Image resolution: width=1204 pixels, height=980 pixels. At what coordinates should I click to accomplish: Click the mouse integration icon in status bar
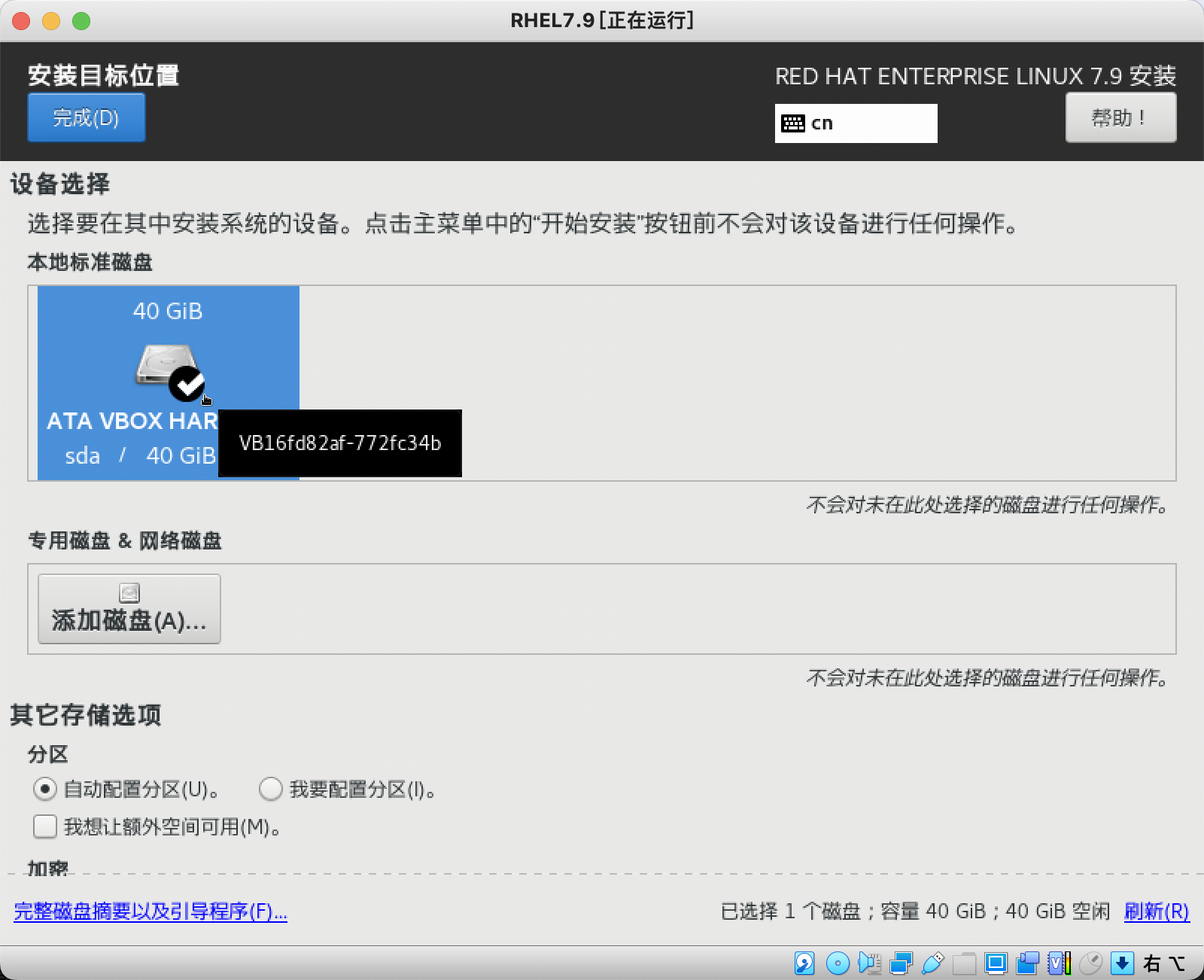click(1090, 963)
